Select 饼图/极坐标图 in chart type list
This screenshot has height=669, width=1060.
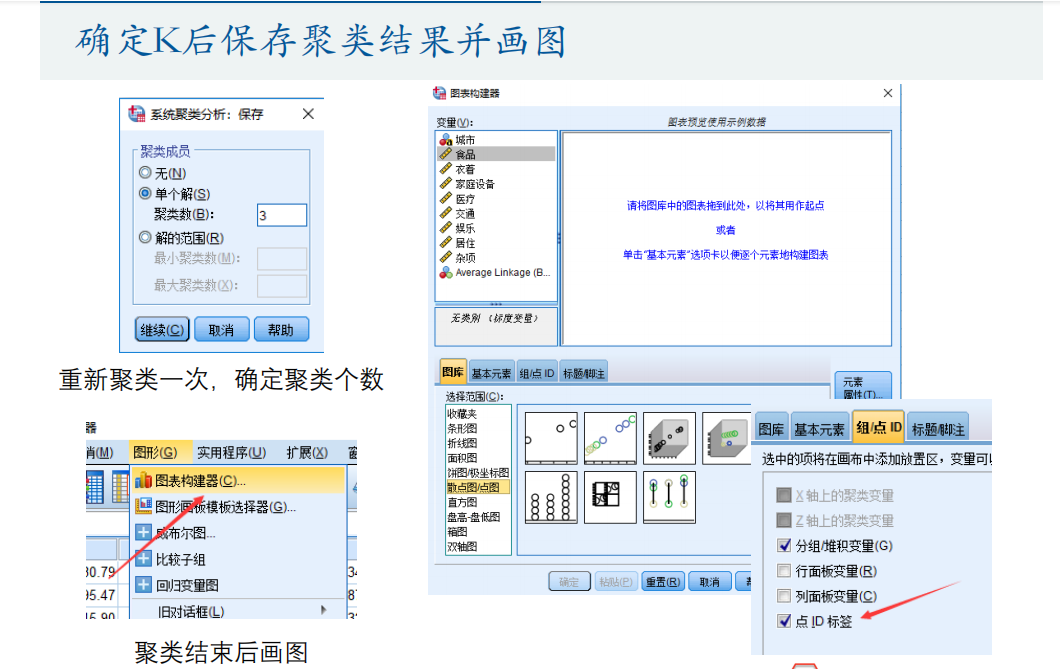click(478, 472)
